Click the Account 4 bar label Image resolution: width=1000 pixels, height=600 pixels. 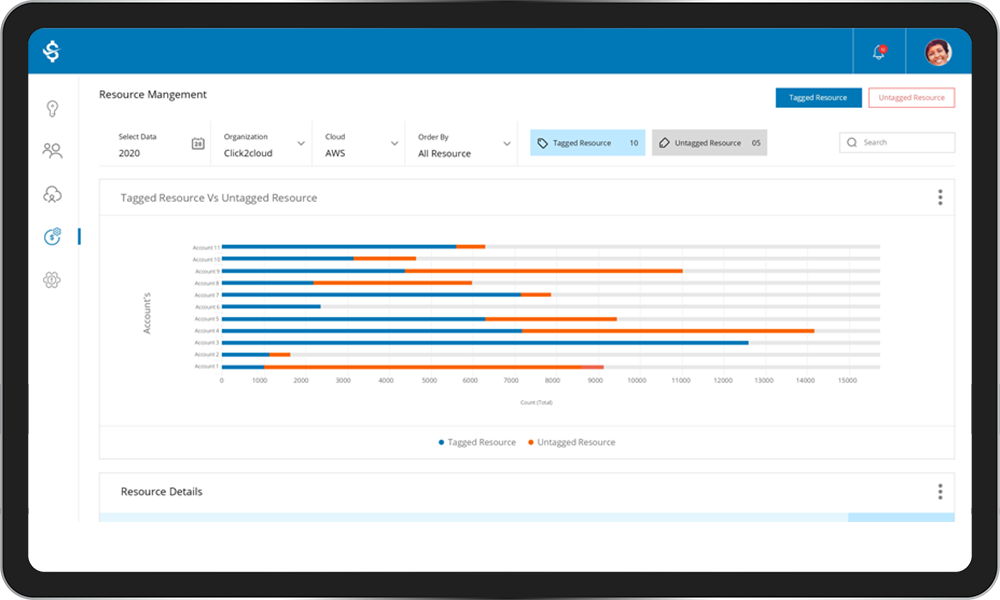coord(207,331)
